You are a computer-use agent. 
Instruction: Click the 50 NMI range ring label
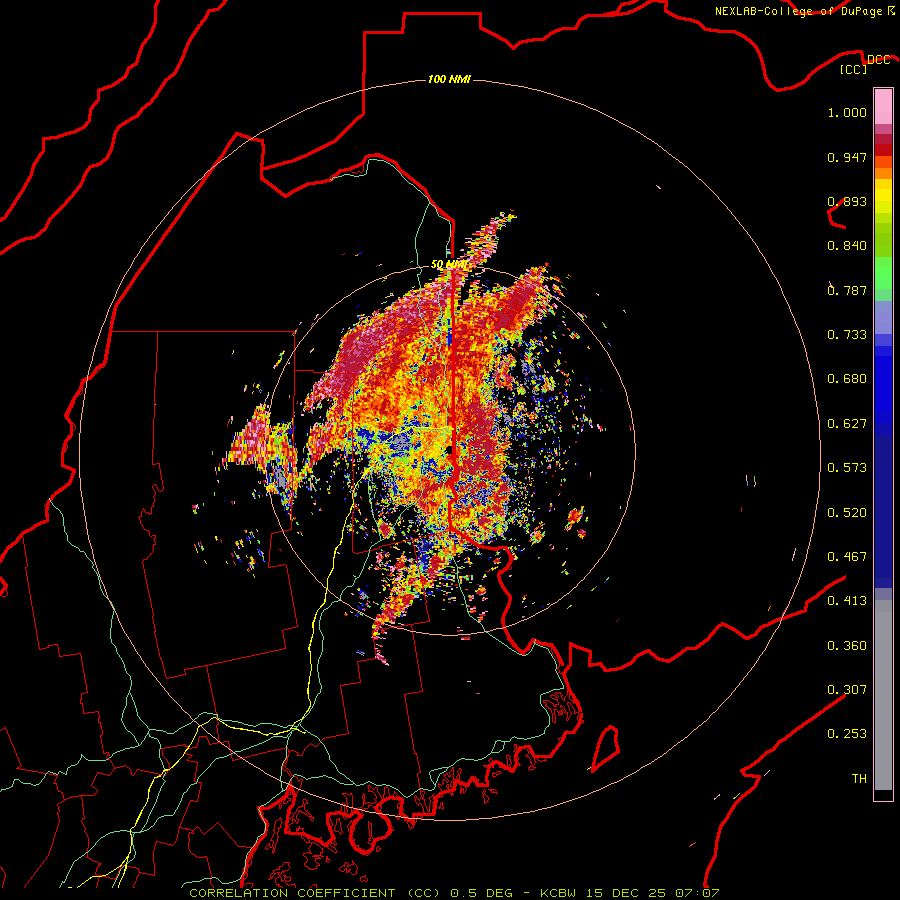click(x=449, y=265)
